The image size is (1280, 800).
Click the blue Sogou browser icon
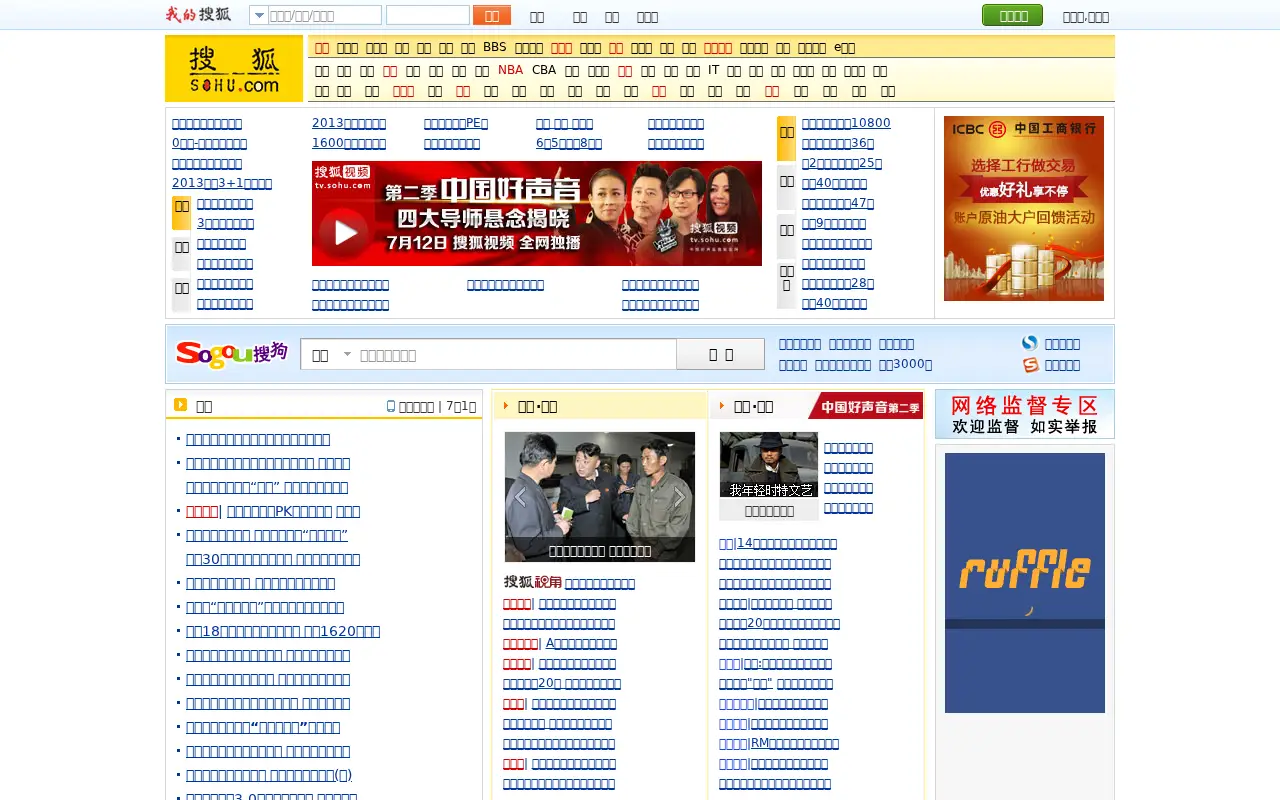1030,343
